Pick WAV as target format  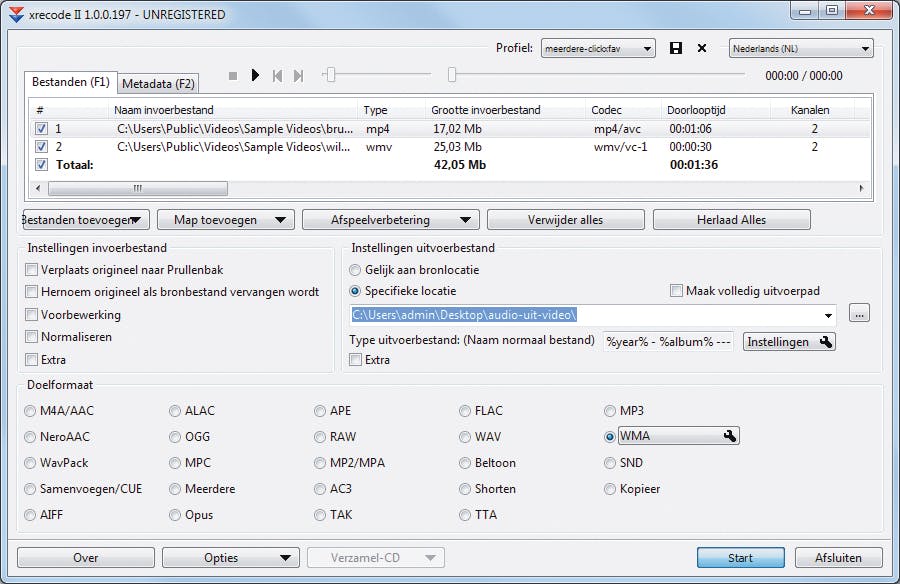[x=465, y=437]
